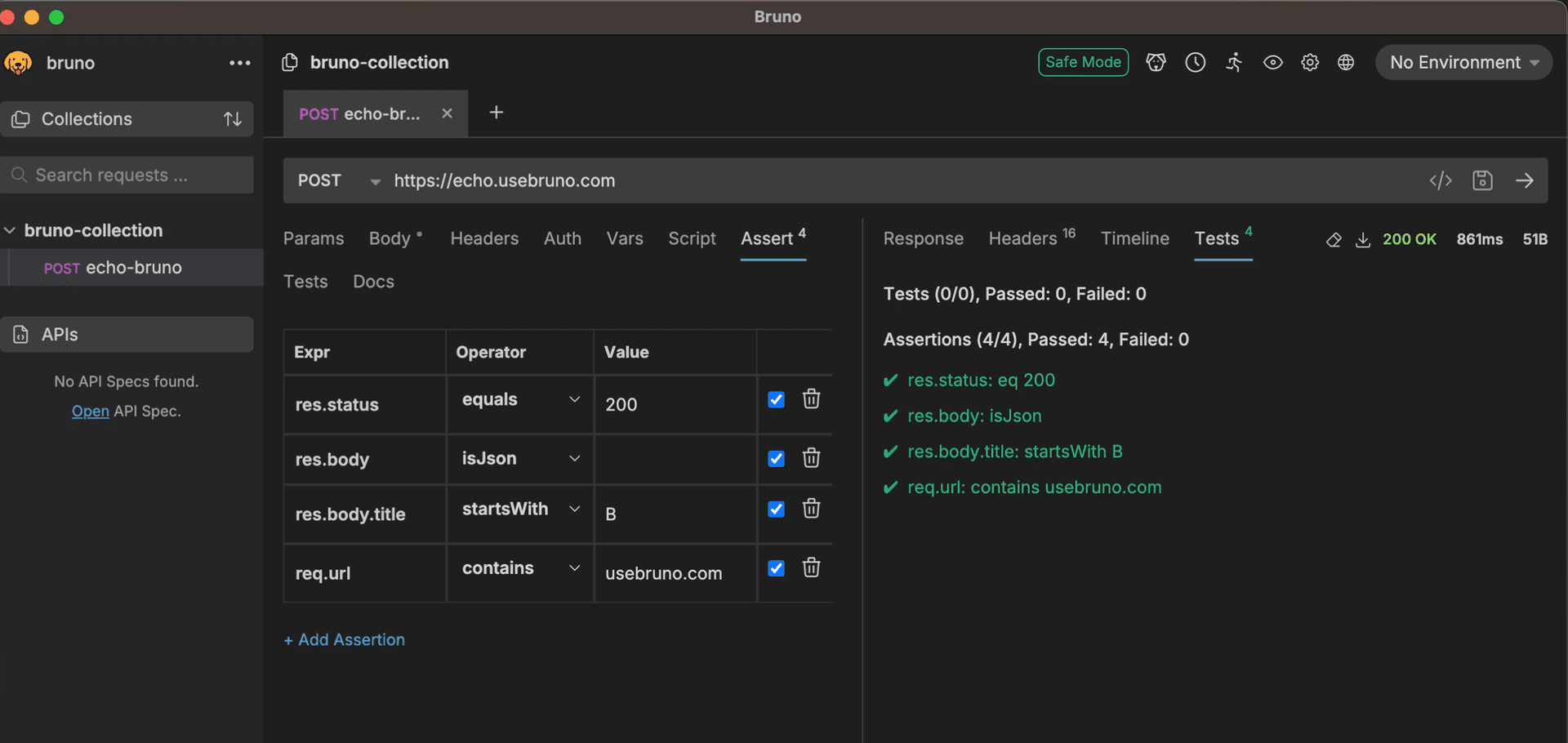
Task: Click the Open API Spec link
Action: pyautogui.click(x=90, y=412)
